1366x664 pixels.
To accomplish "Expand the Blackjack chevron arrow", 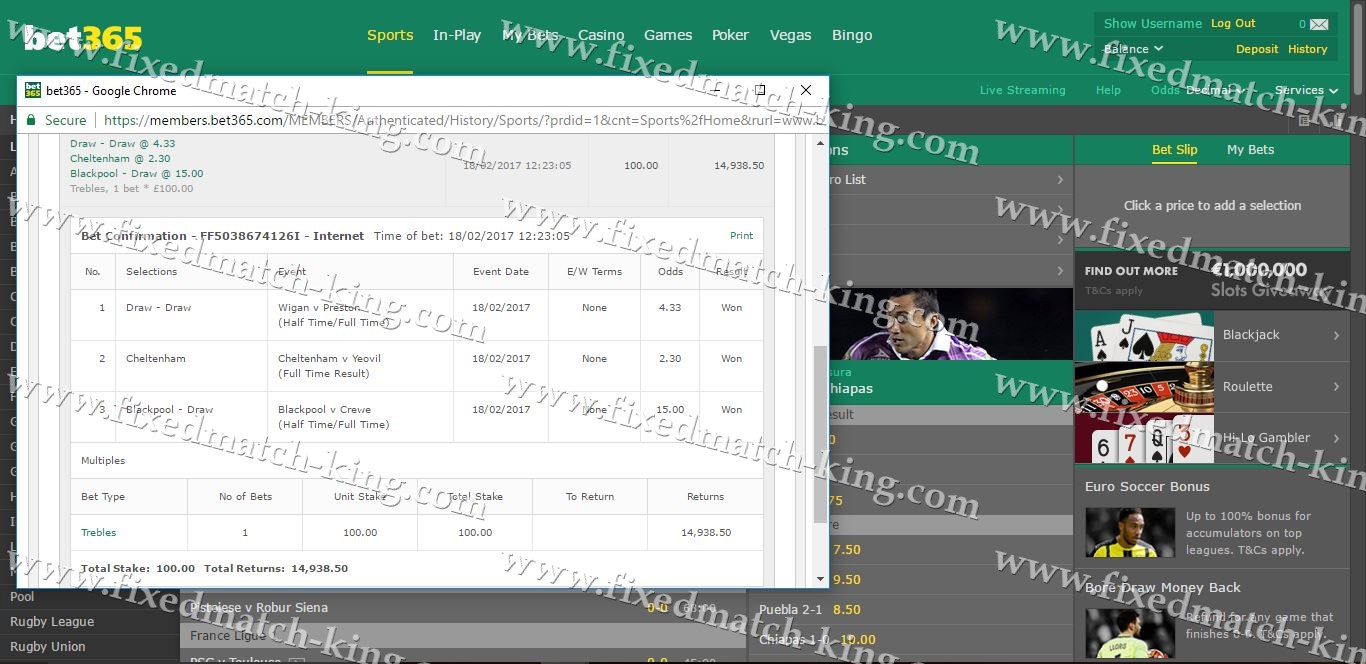I will (x=1336, y=335).
